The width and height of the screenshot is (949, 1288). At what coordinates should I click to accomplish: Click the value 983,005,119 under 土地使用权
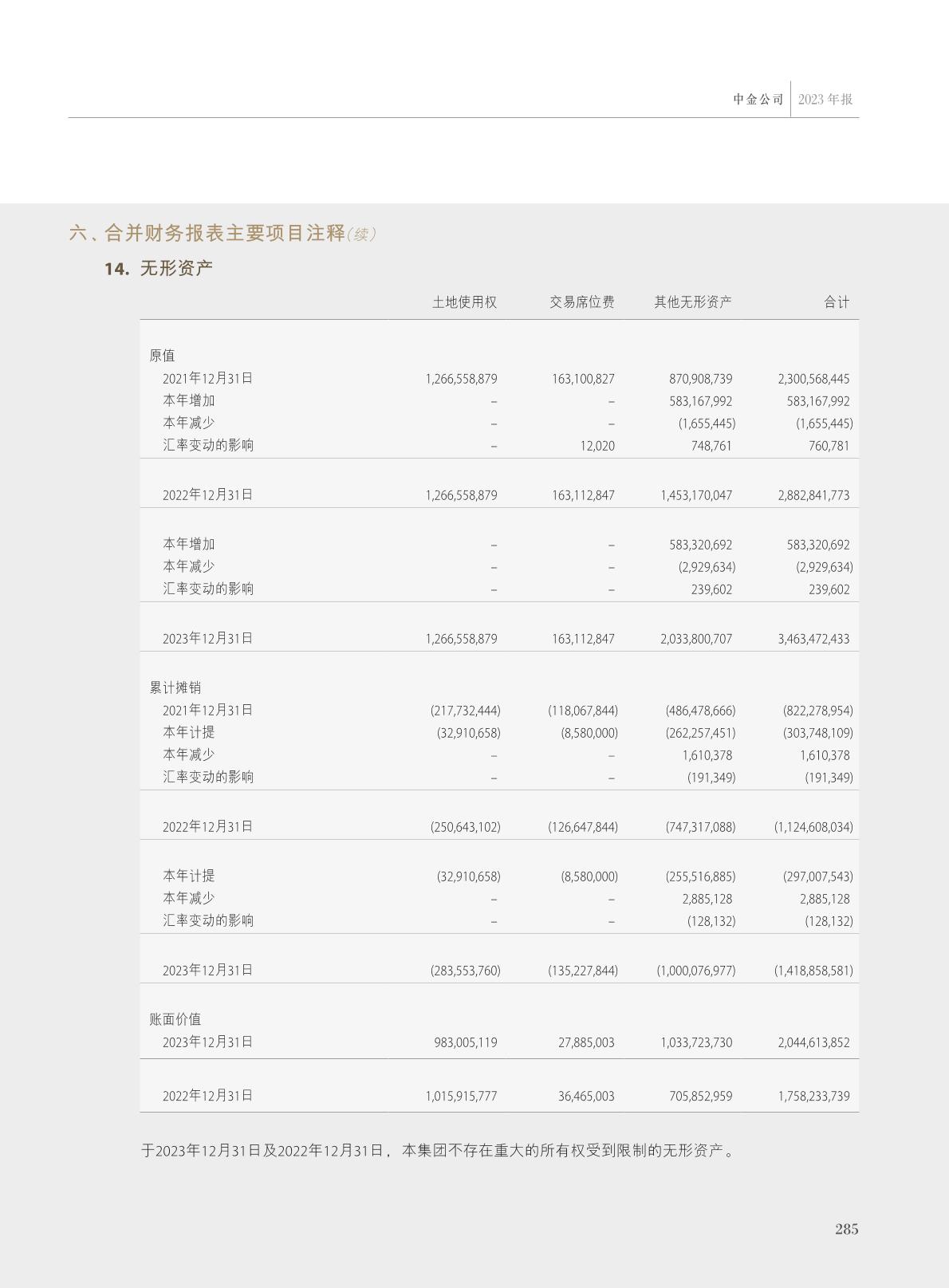coord(466,1042)
